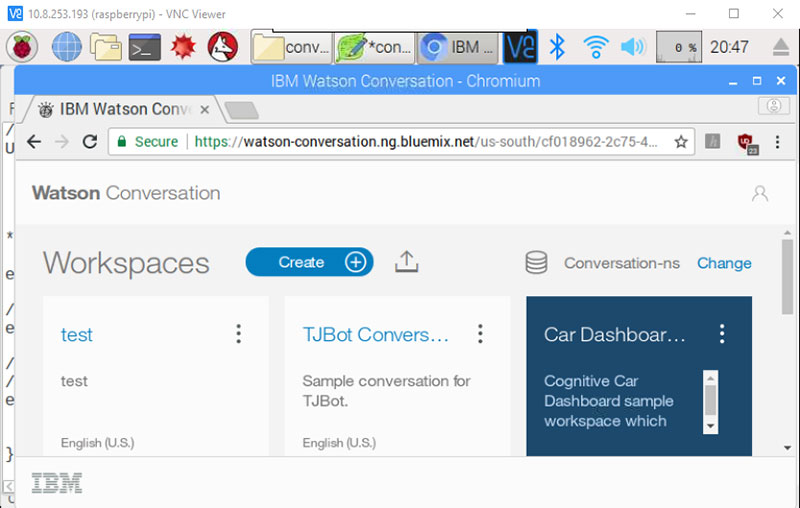Image resolution: width=800 pixels, height=508 pixels.
Task: Open the Chromium profile button
Action: click(x=774, y=106)
